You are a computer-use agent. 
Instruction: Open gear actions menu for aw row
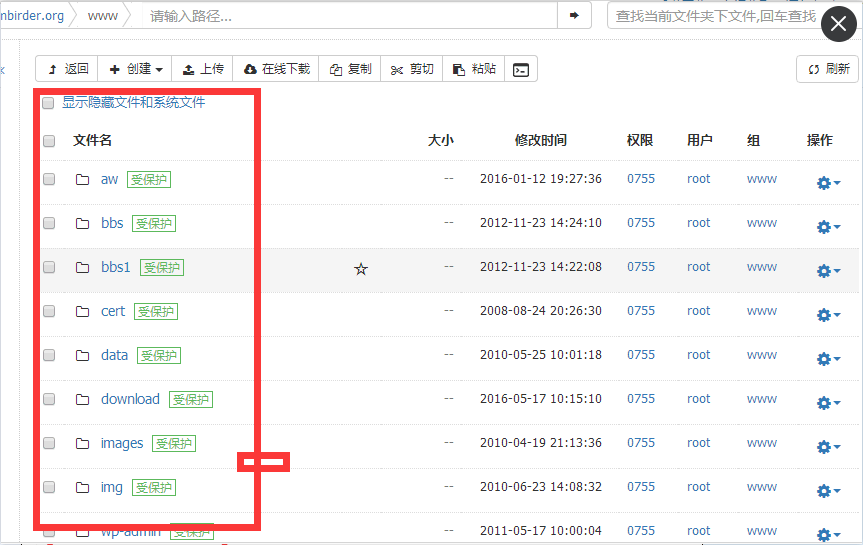(828, 183)
